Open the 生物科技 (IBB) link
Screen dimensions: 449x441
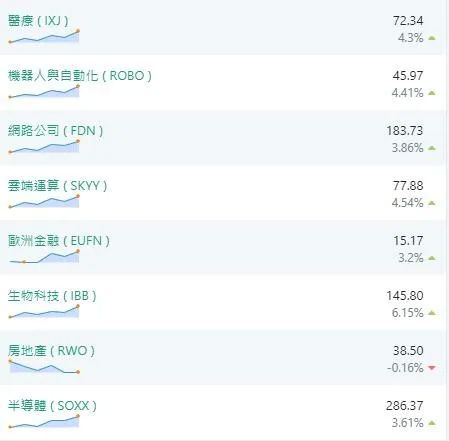point(52,296)
